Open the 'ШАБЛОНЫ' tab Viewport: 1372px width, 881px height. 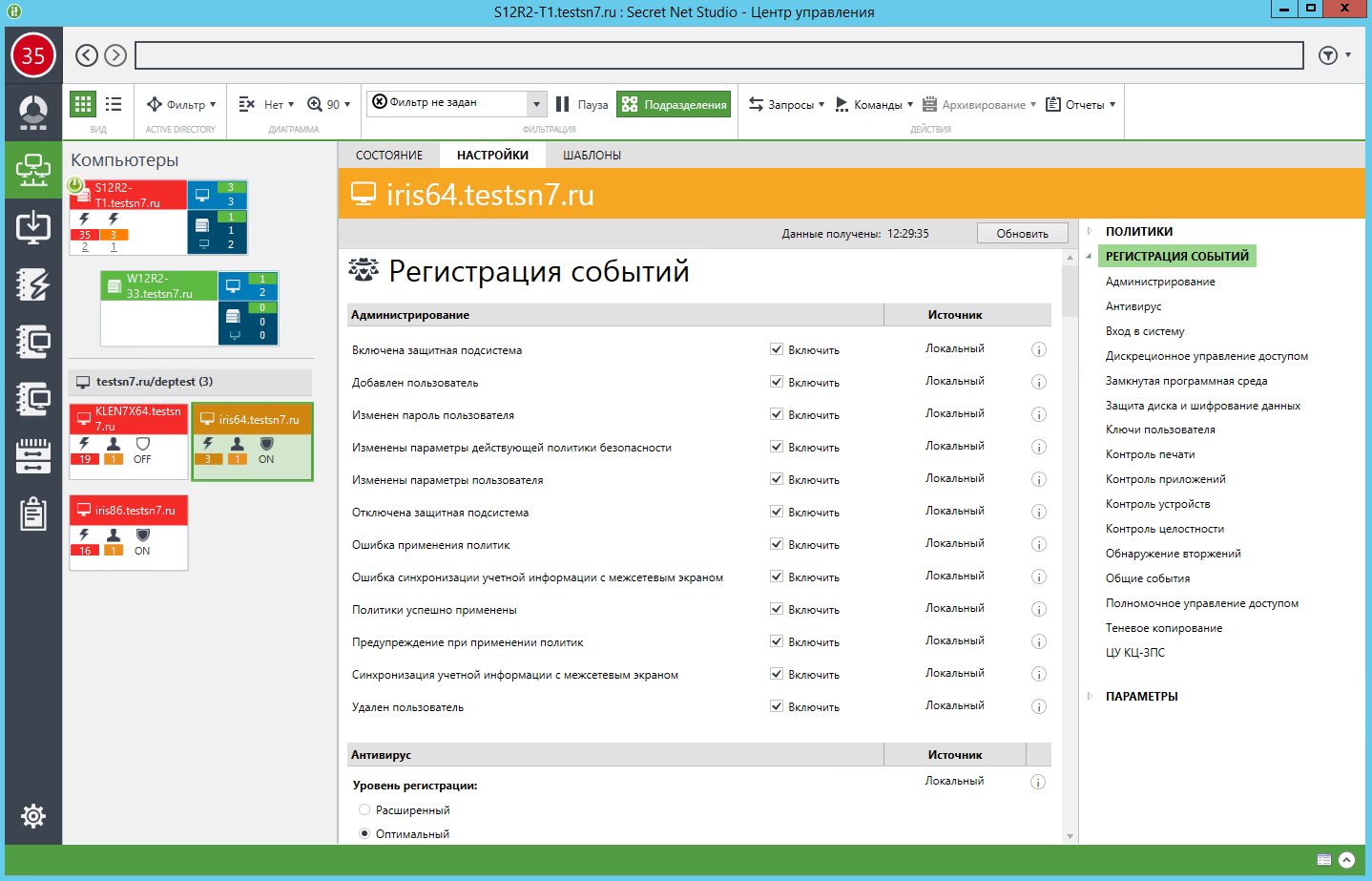pyautogui.click(x=592, y=155)
